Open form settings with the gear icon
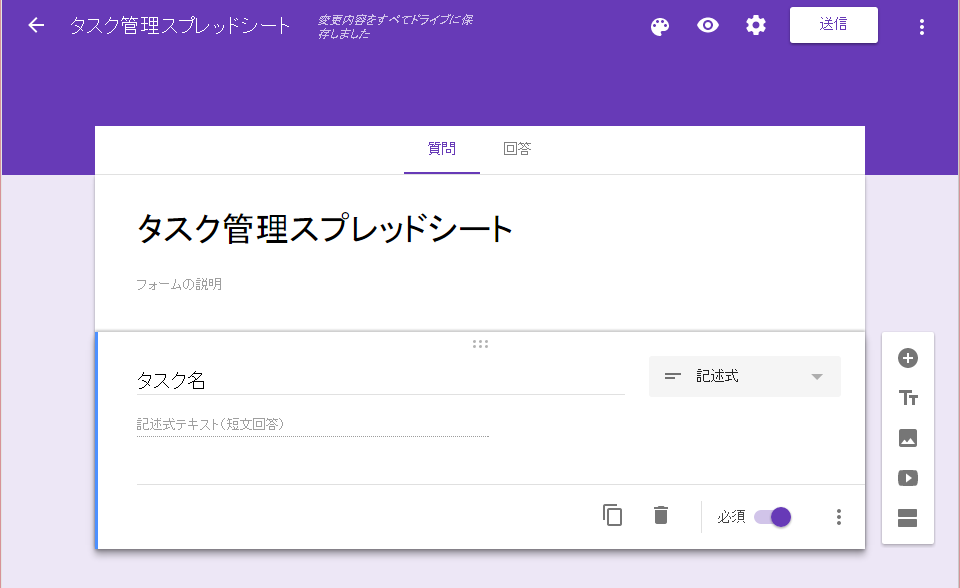Image resolution: width=960 pixels, height=588 pixels. pyautogui.click(x=756, y=26)
